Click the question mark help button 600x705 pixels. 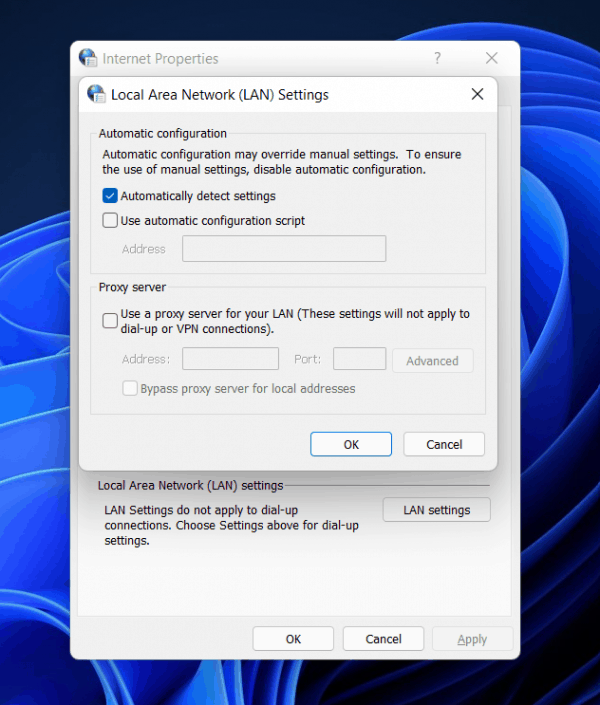[437, 58]
